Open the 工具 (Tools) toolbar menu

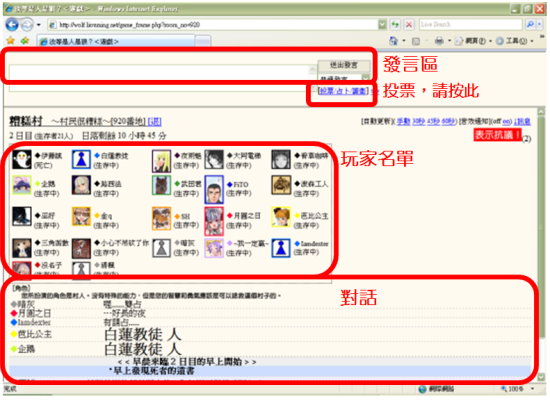tap(515, 41)
